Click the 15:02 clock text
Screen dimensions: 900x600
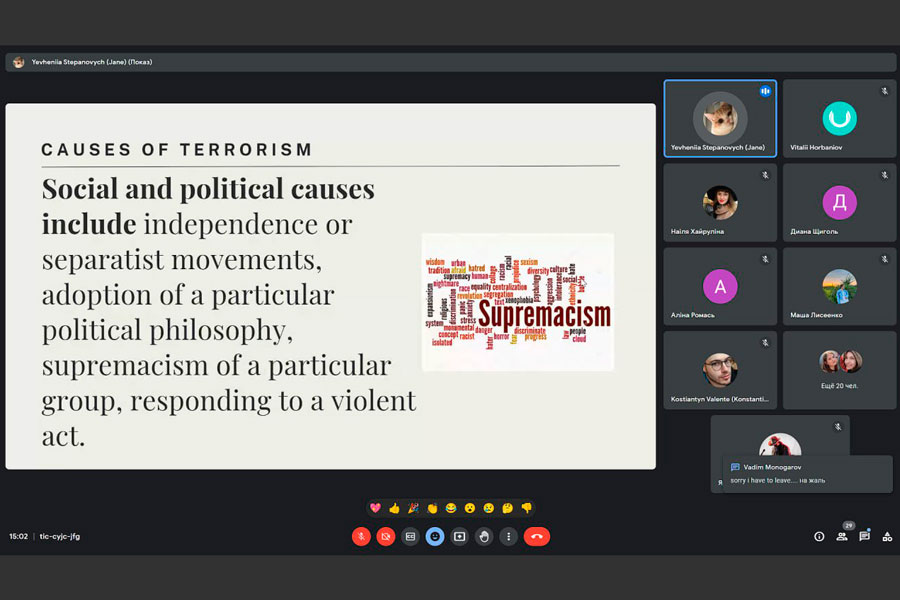[x=18, y=536]
